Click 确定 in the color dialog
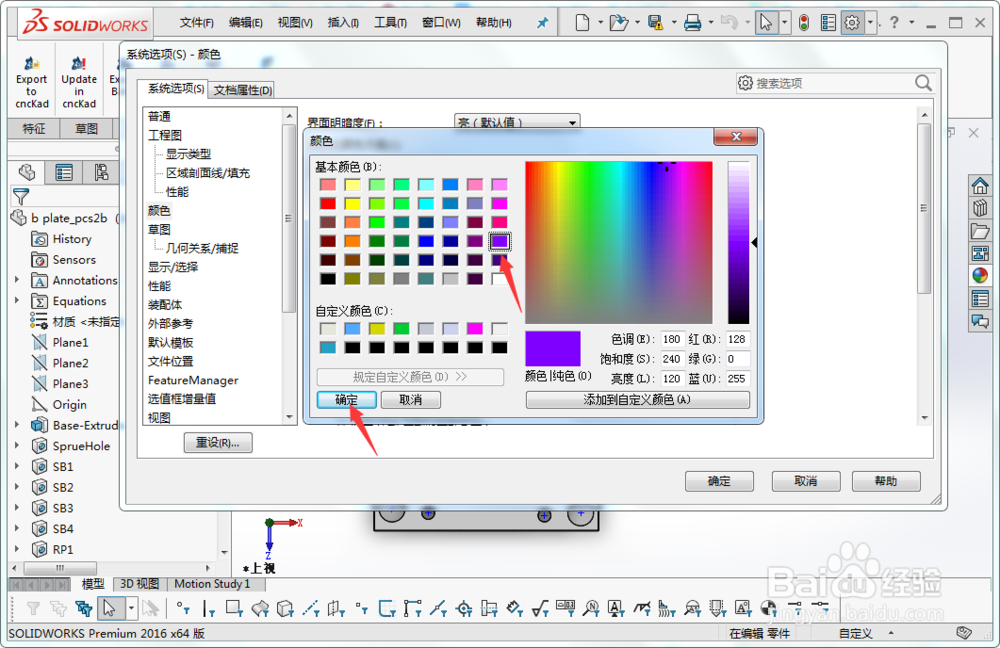This screenshot has height=648, width=1000. [346, 400]
